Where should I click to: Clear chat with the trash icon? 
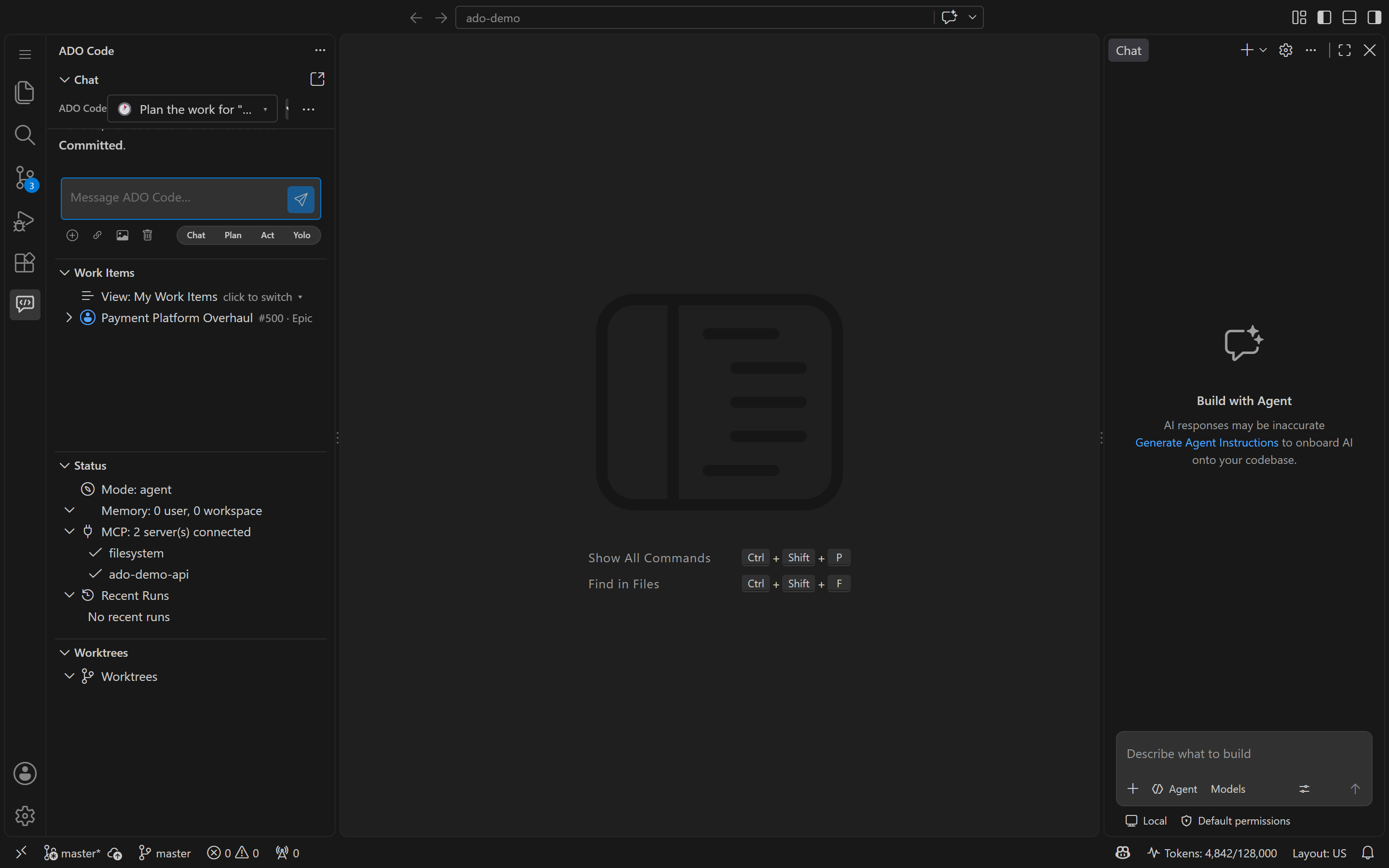(148, 235)
